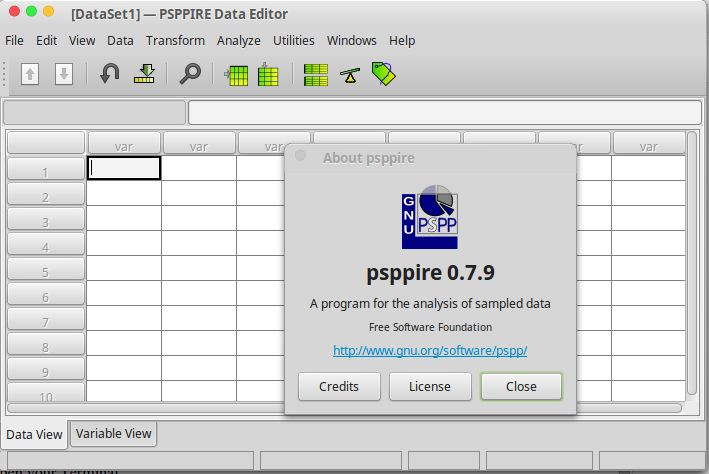Click the Go To Previous up-arrow toolbar icon

(x=30, y=74)
